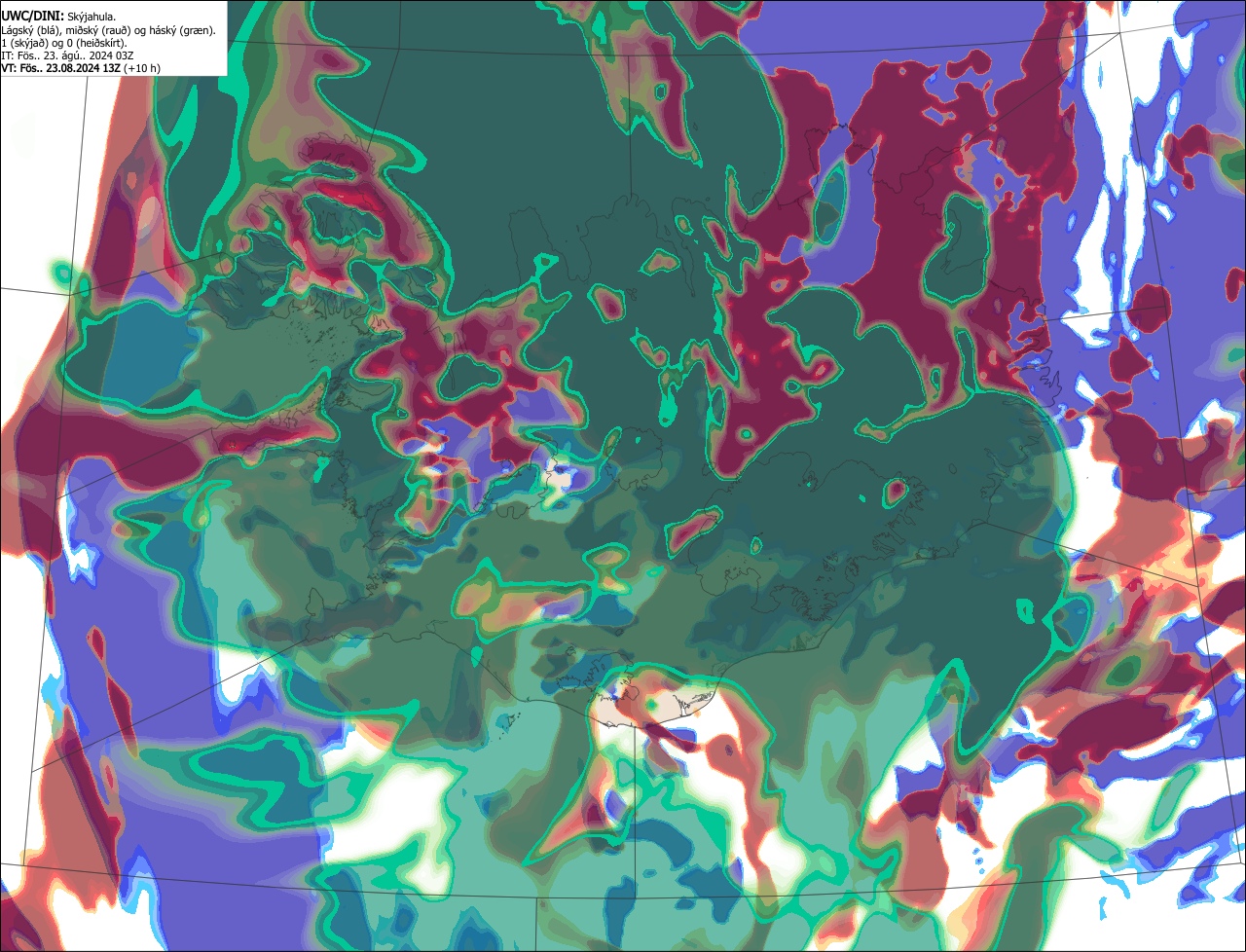
Task: Click the 'UWC/DINI:' title text
Action: (x=33, y=17)
